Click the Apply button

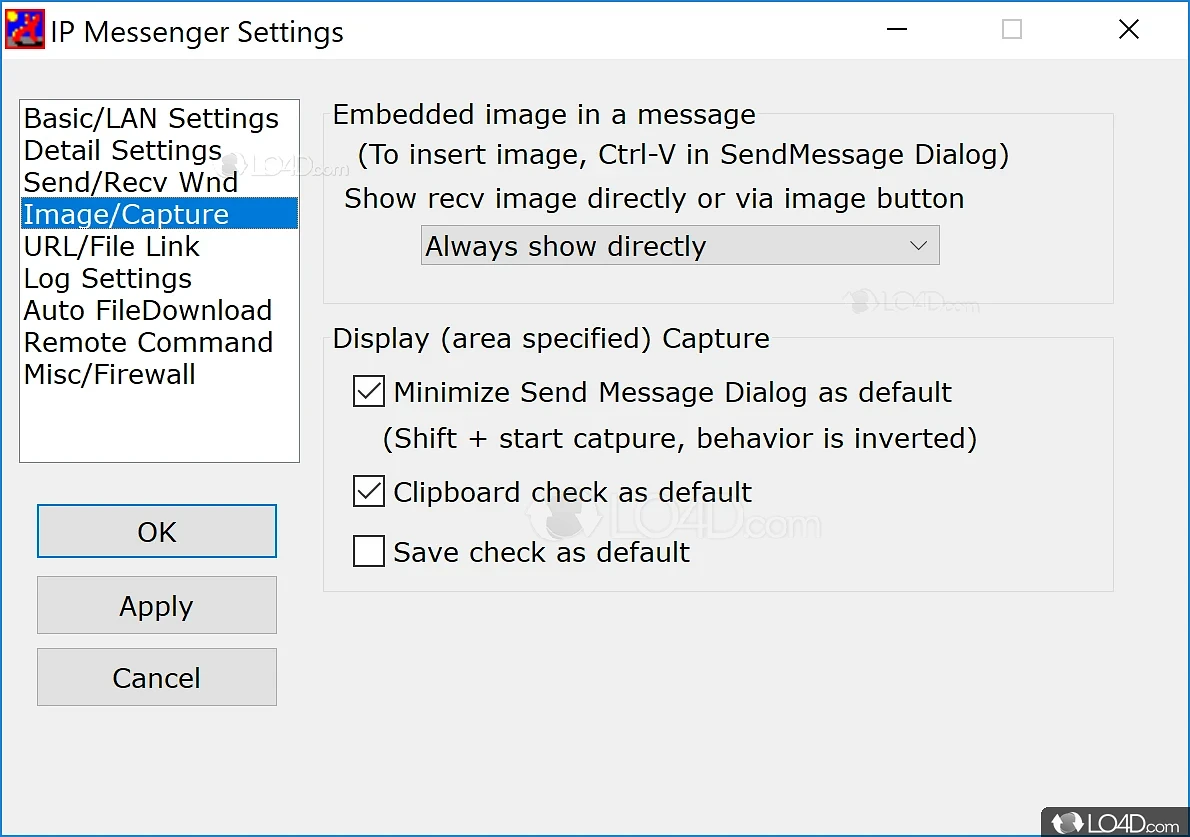point(156,606)
